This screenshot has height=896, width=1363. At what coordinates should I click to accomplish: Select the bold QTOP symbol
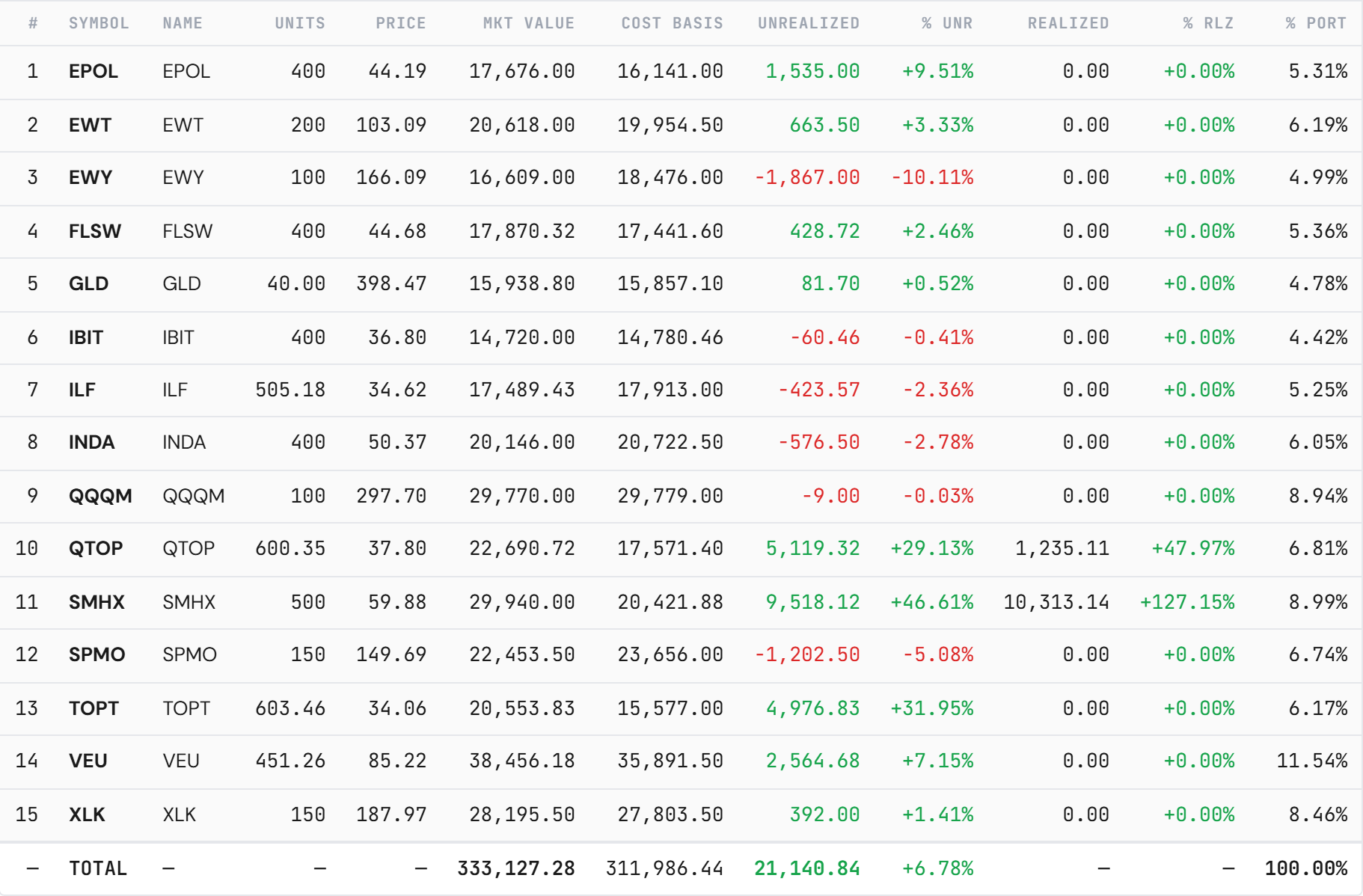click(x=96, y=548)
